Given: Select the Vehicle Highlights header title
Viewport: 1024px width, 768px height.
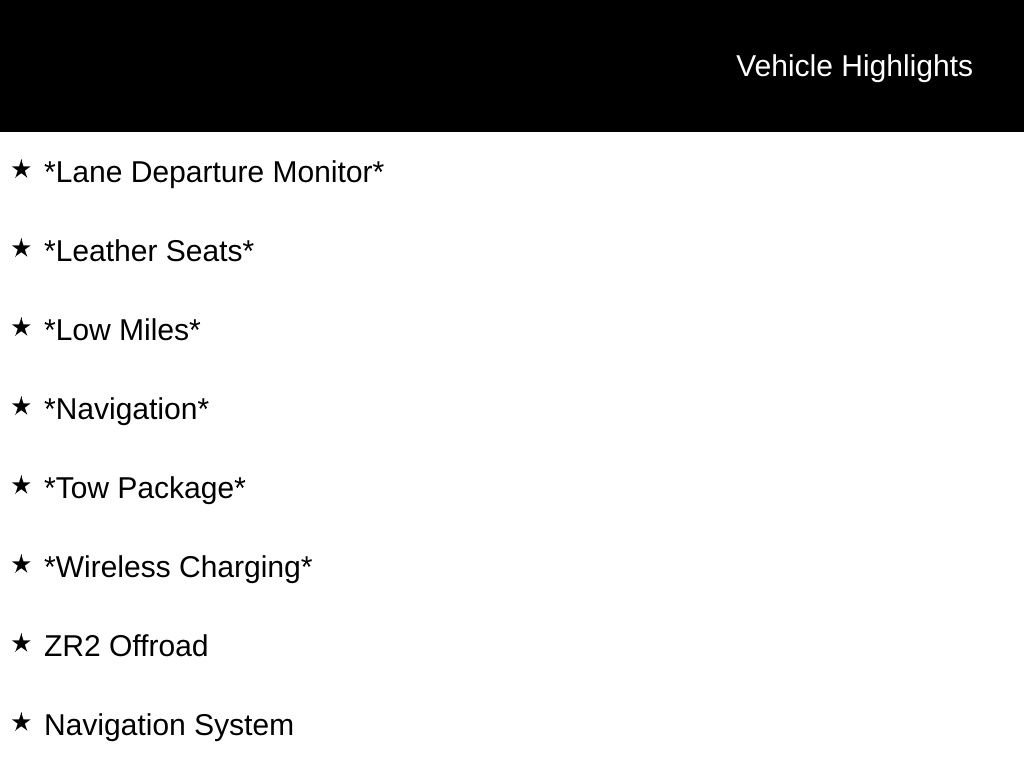Looking at the screenshot, I should tap(854, 67).
